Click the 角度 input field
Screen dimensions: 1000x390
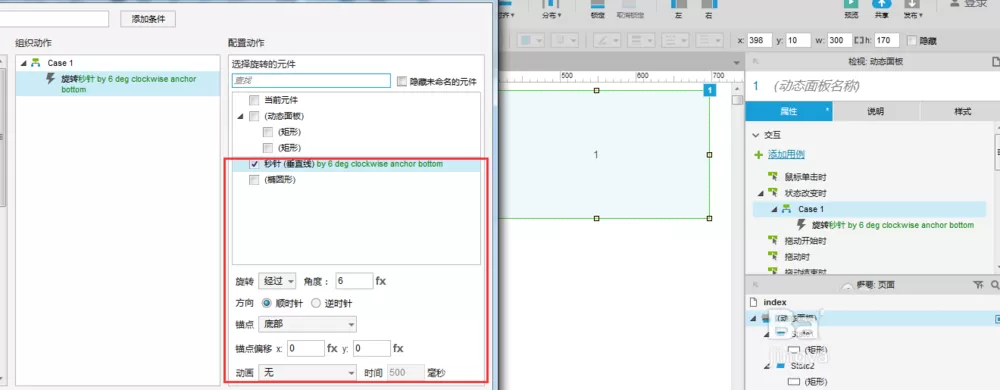coord(354,280)
